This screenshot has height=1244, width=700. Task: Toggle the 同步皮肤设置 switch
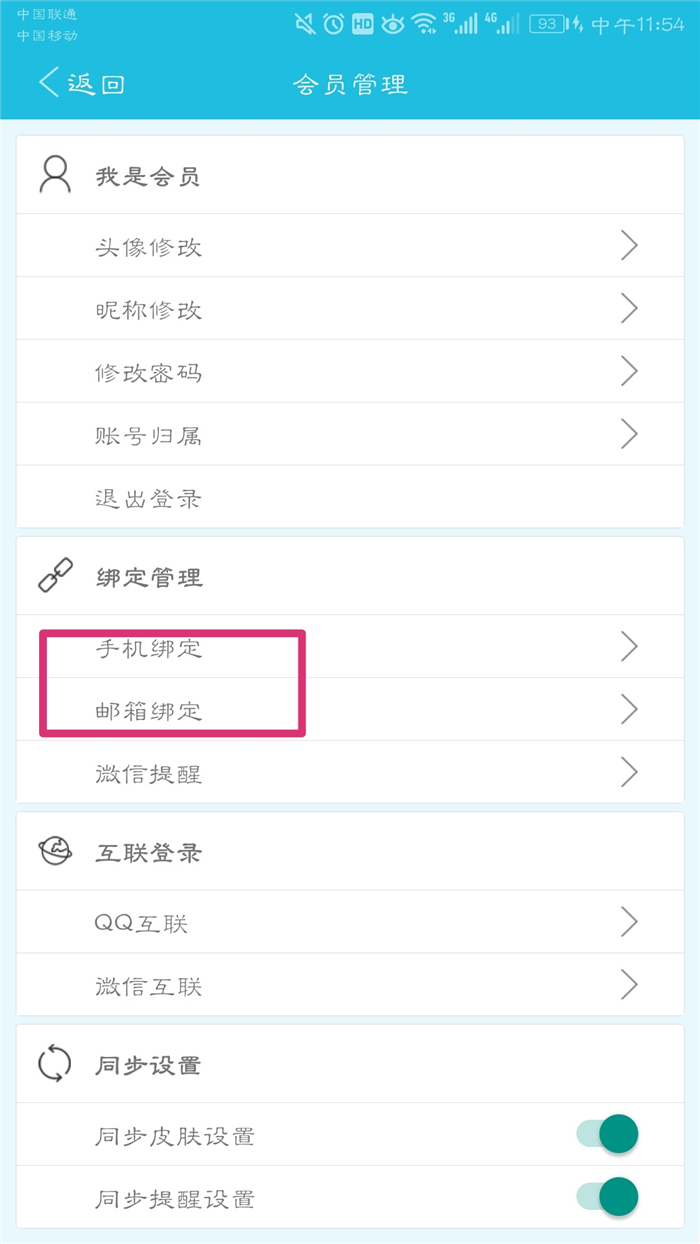click(607, 1134)
